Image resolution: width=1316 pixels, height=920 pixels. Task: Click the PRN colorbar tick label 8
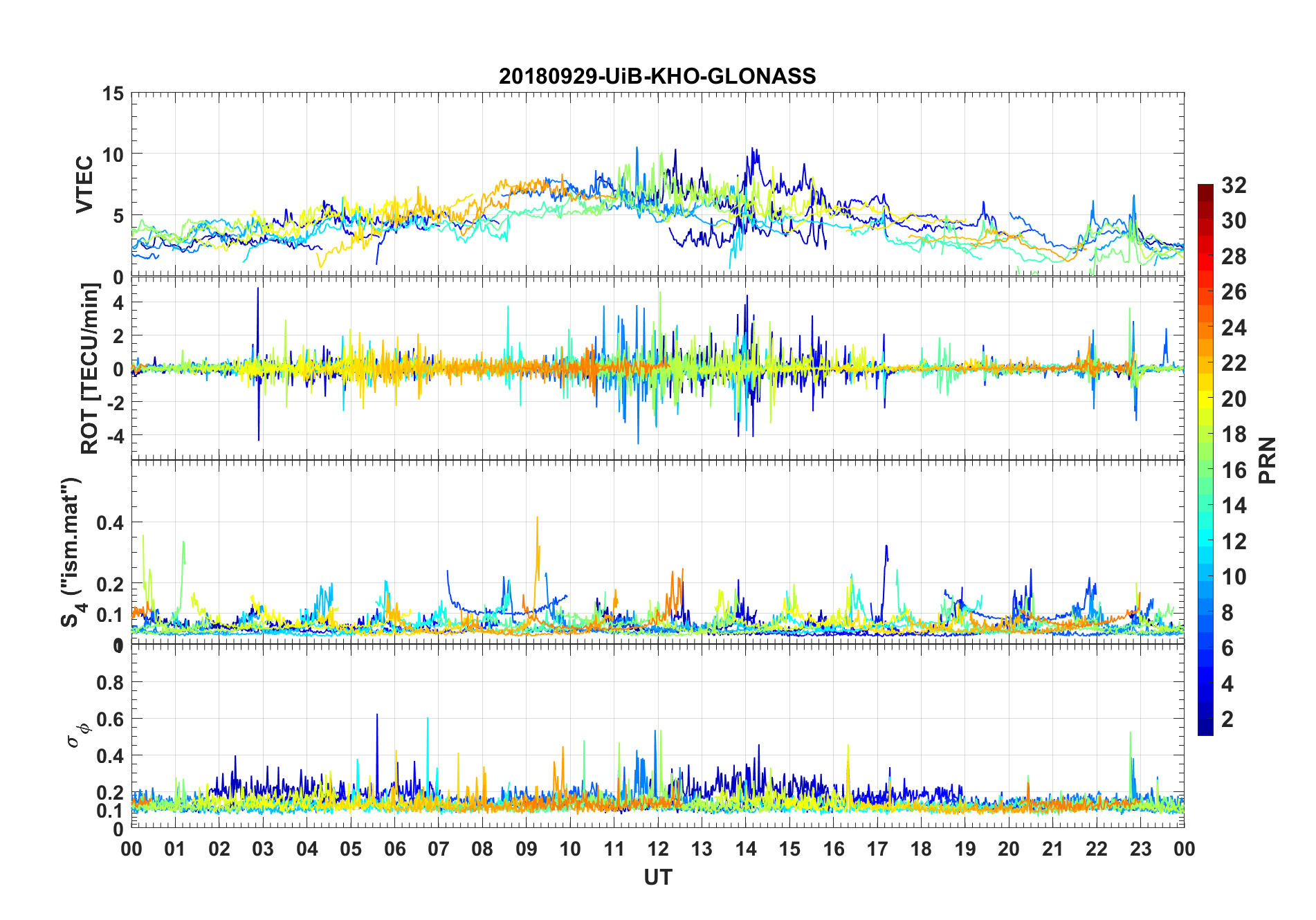click(1228, 612)
